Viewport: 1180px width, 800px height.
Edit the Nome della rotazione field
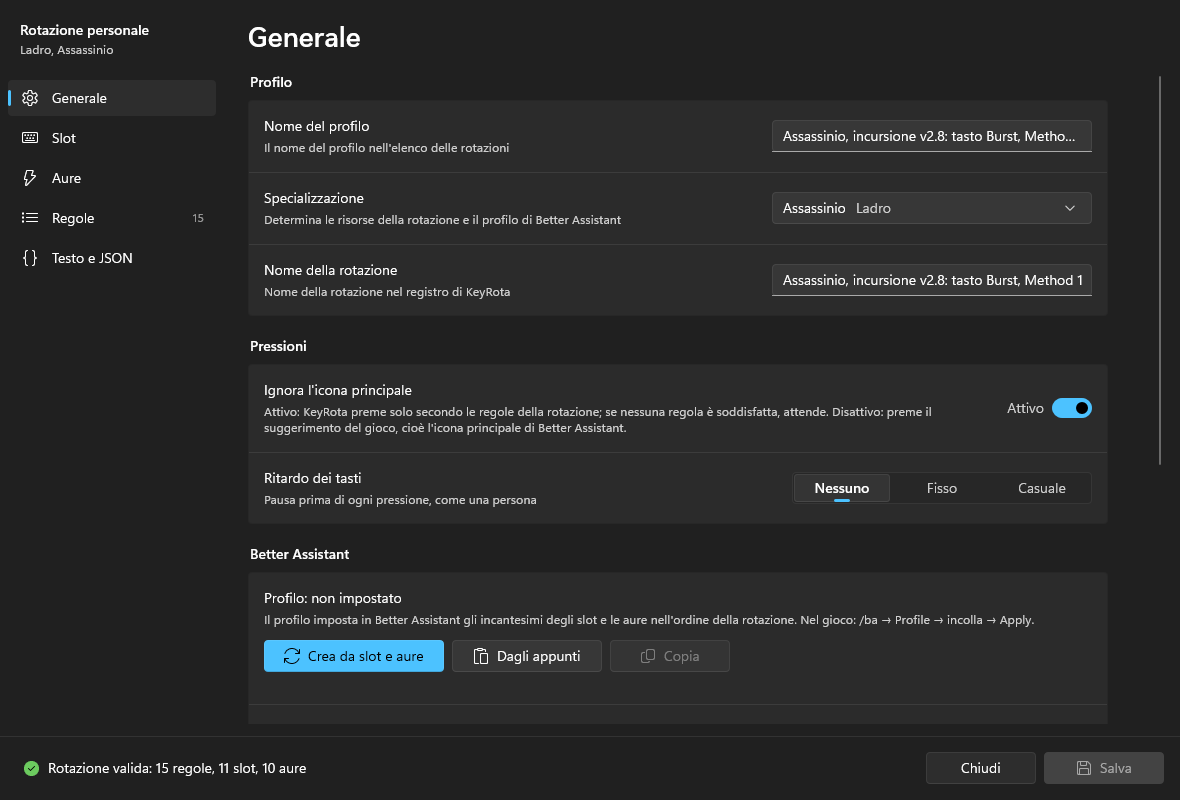click(932, 280)
